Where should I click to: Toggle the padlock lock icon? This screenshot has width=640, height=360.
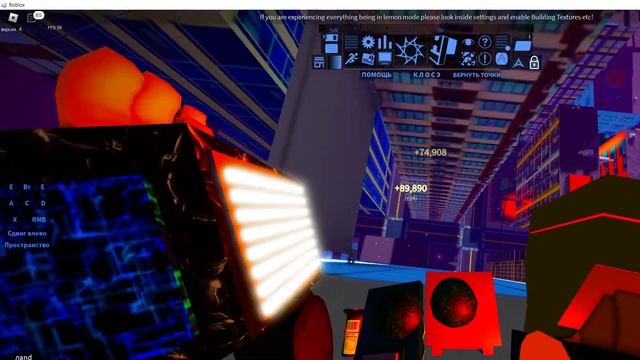[x=534, y=62]
